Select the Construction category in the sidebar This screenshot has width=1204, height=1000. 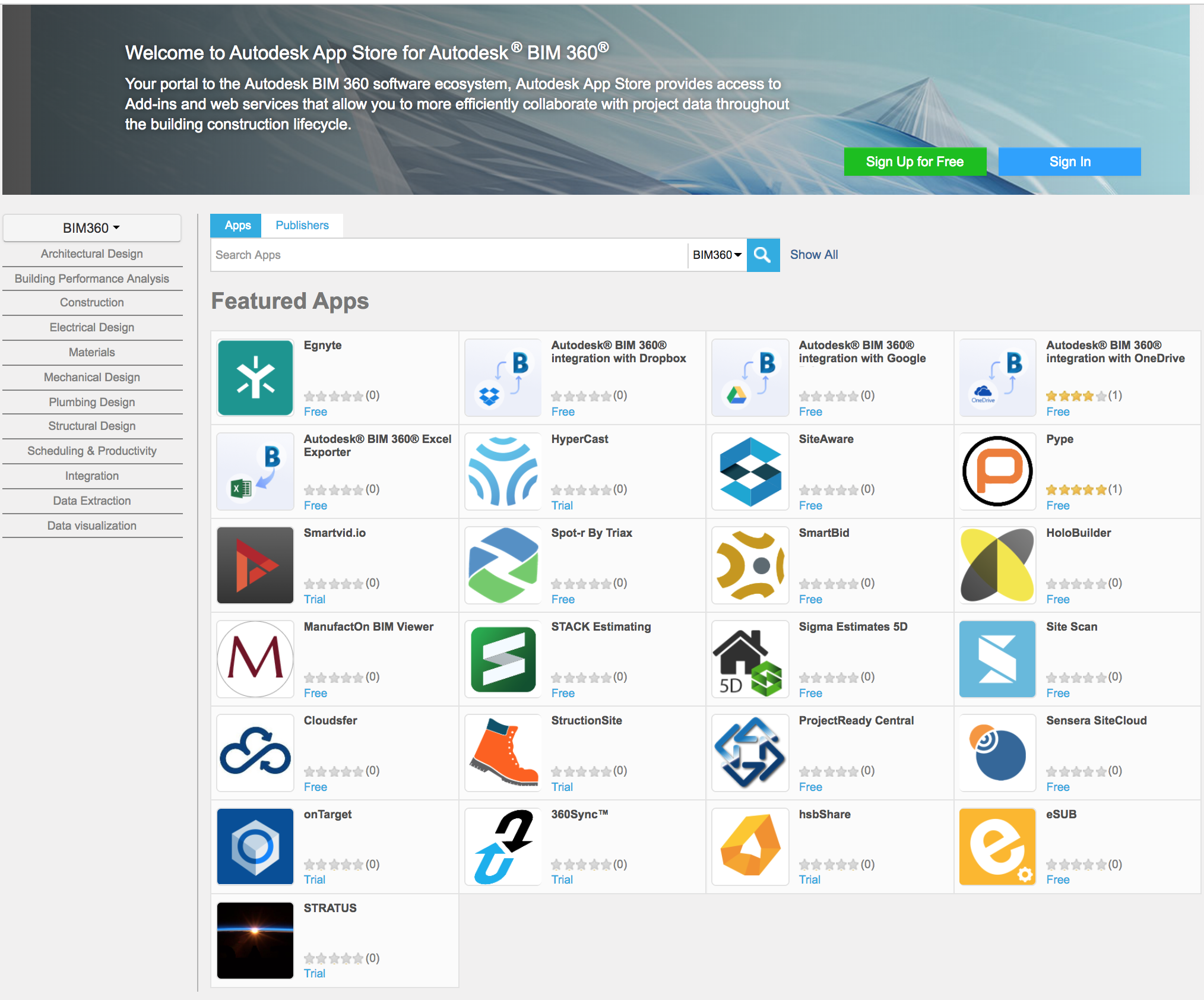[x=92, y=302]
